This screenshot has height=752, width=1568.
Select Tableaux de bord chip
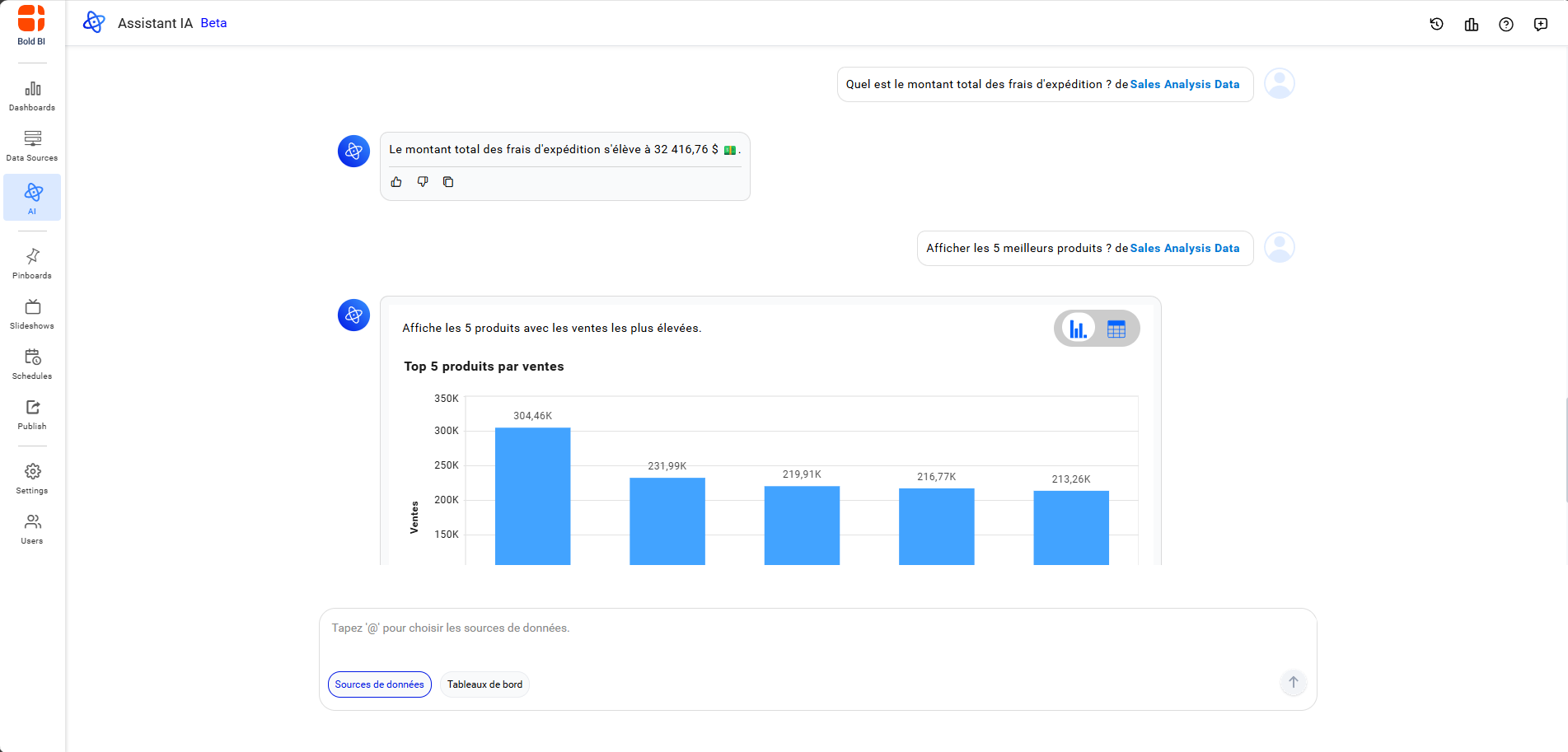pos(484,684)
